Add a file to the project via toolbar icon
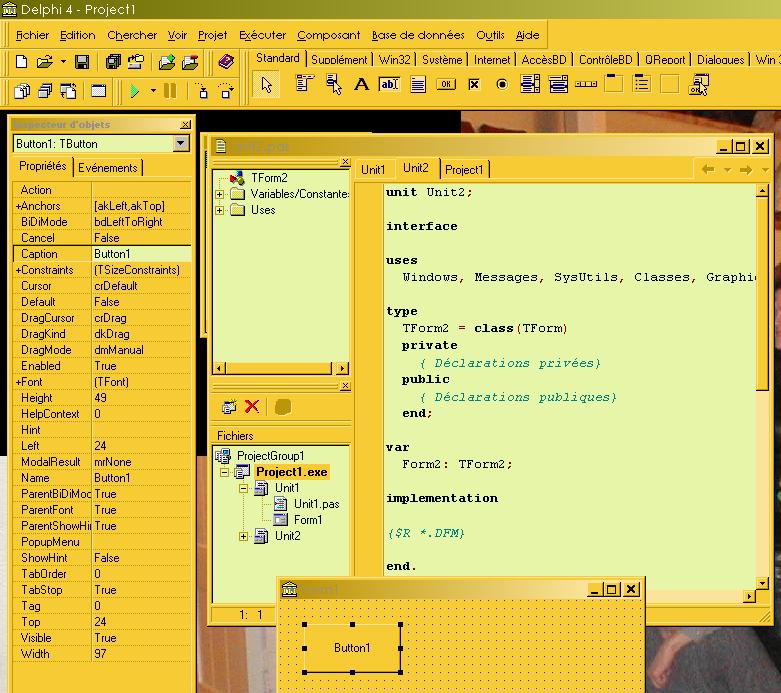Image resolution: width=781 pixels, height=693 pixels. point(166,62)
